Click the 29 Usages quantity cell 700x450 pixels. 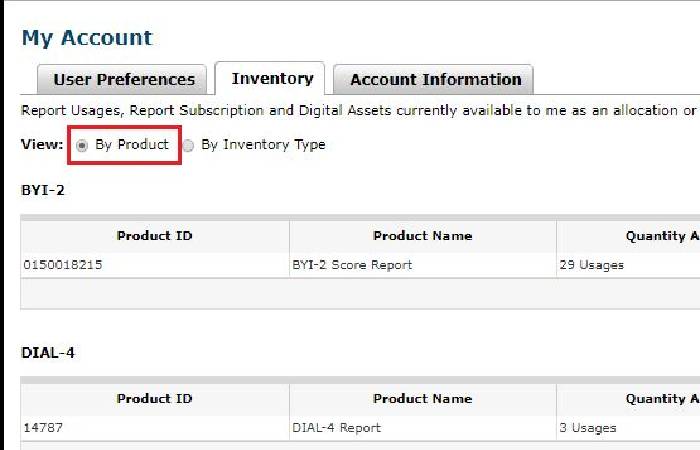(592, 265)
